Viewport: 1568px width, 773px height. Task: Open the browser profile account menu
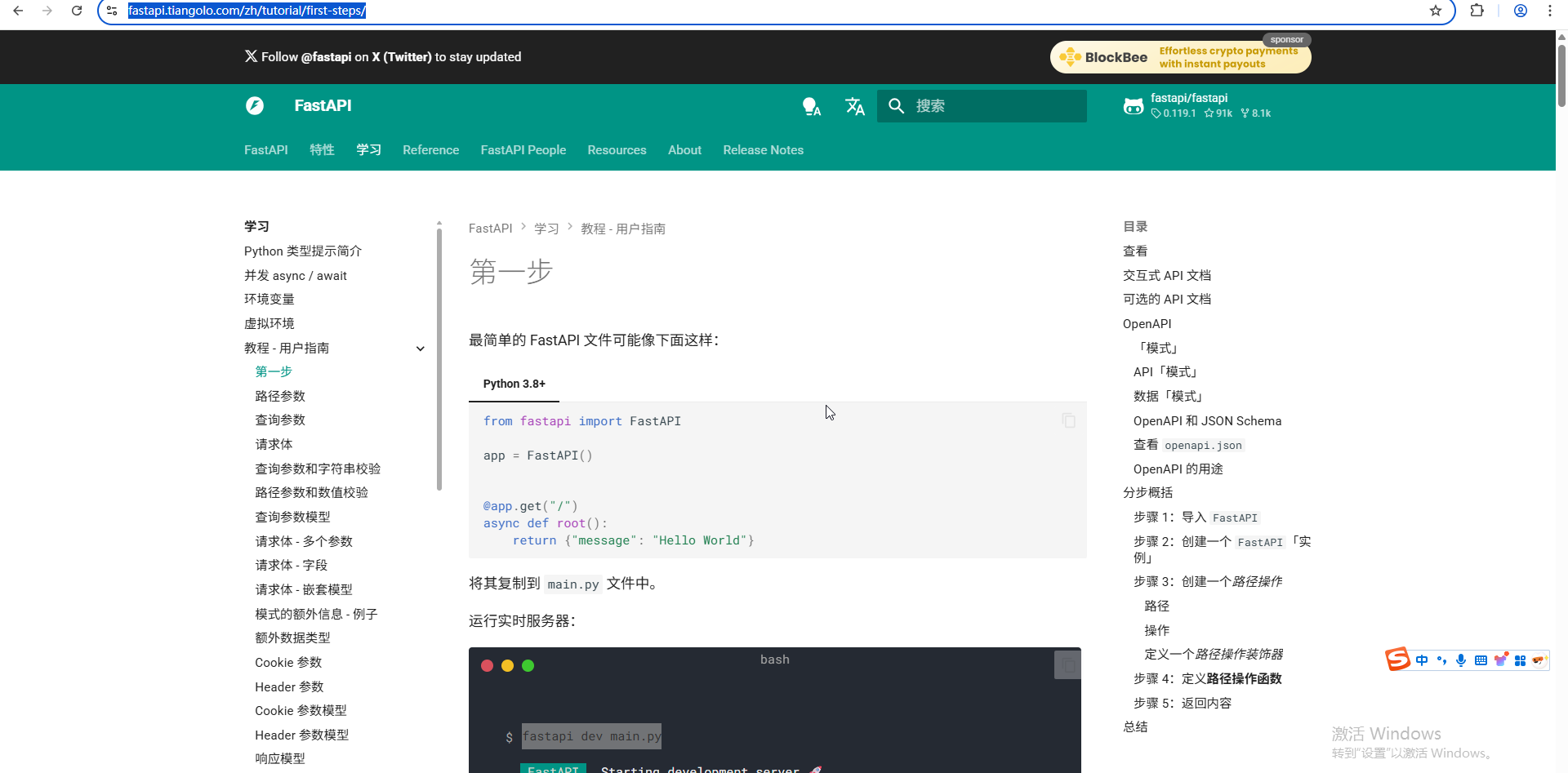point(1520,11)
